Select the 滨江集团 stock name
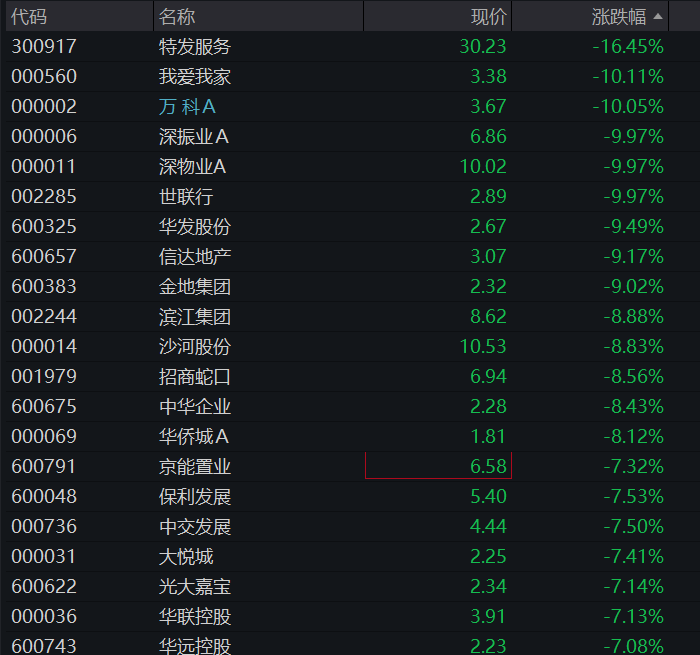This screenshot has width=700, height=655. (195, 317)
